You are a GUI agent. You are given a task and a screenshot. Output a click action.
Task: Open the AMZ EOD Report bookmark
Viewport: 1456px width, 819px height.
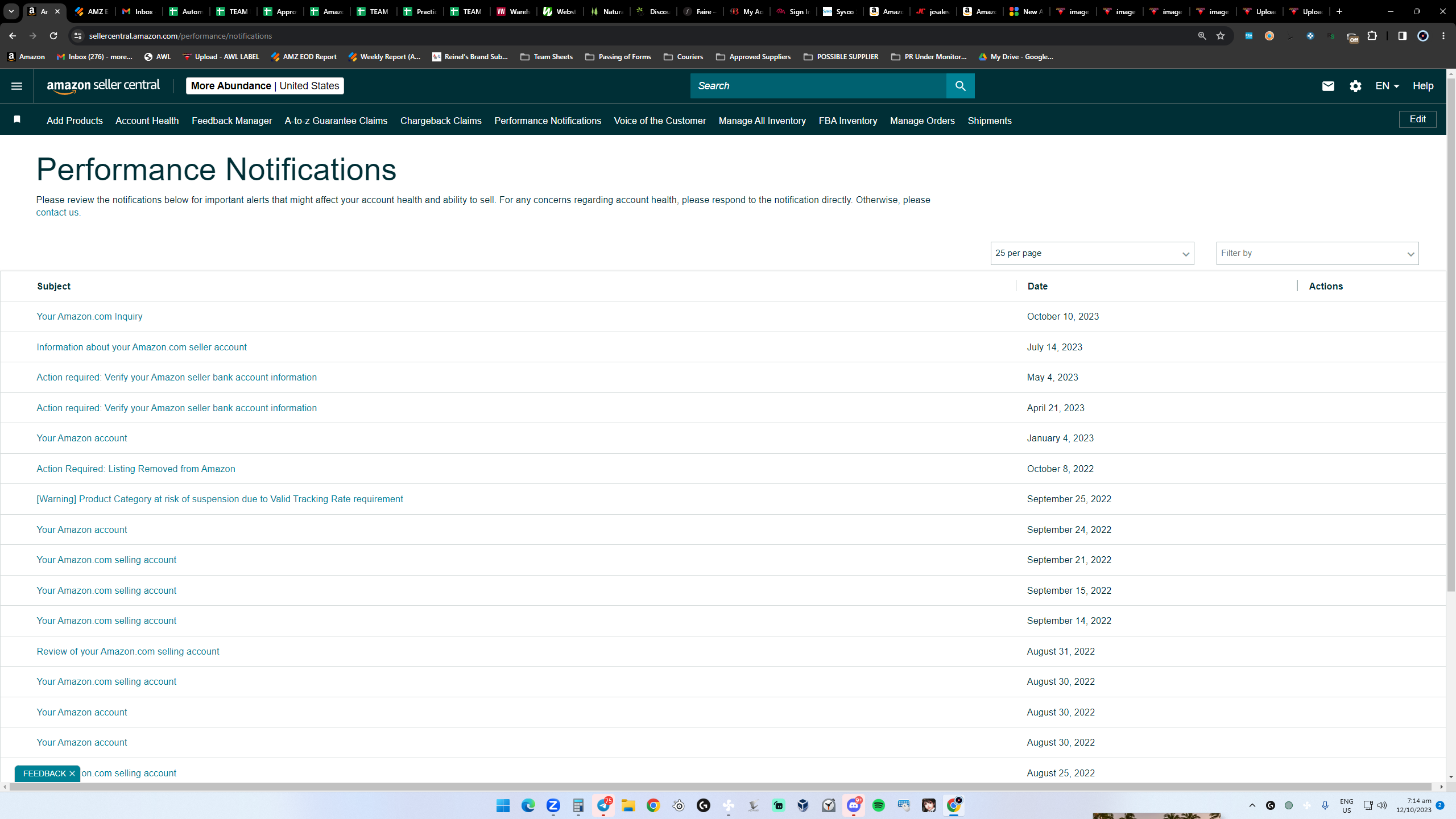(x=304, y=57)
